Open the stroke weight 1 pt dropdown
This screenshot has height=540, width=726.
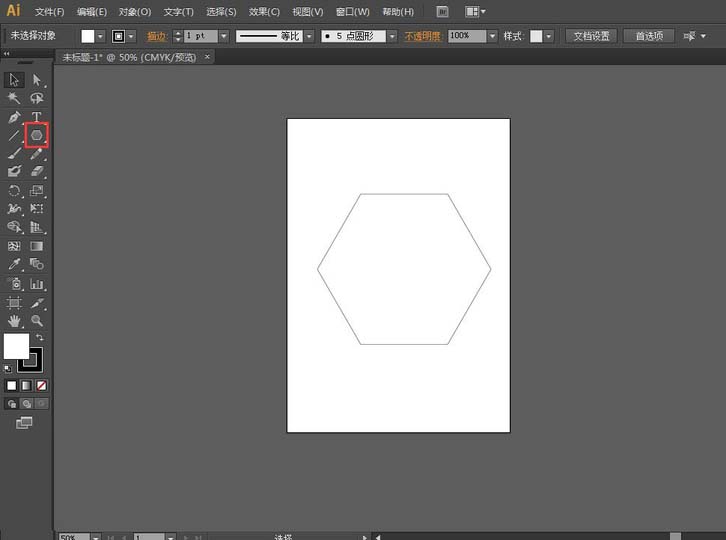coord(223,36)
